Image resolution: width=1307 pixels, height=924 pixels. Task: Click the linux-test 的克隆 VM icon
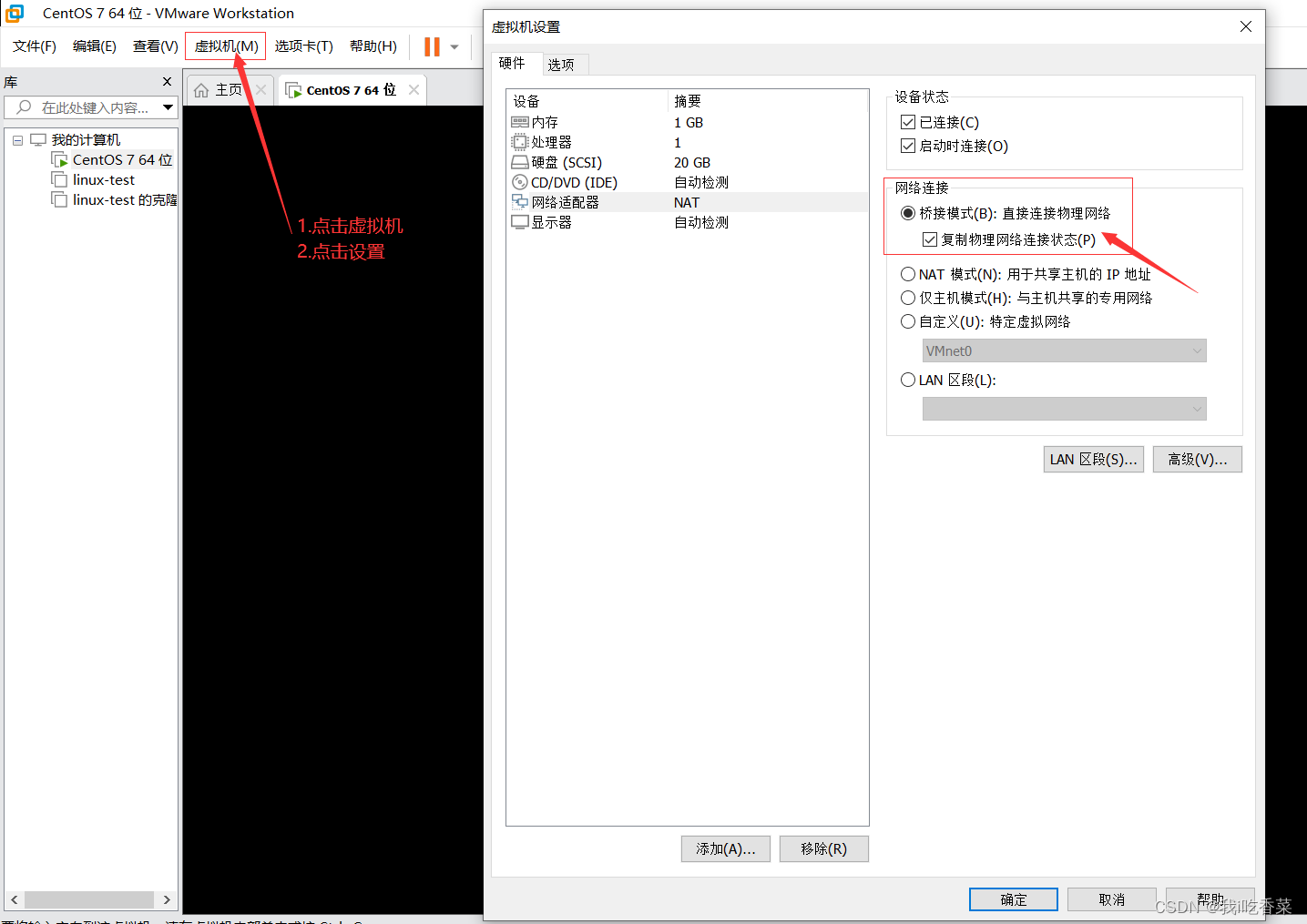coord(60,199)
